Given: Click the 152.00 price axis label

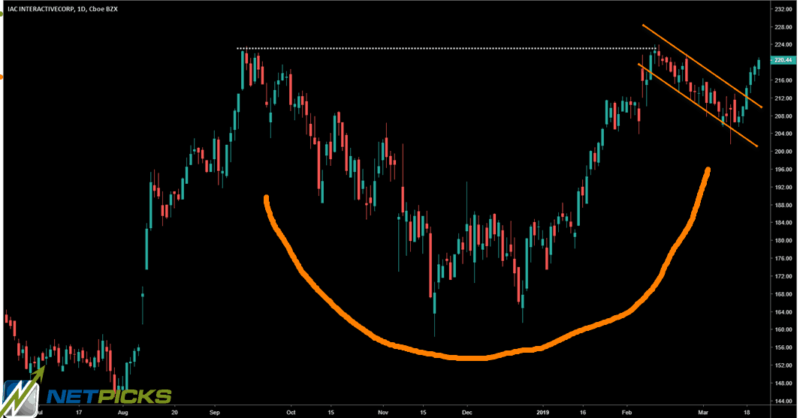Looking at the screenshot, I should pos(783,365).
